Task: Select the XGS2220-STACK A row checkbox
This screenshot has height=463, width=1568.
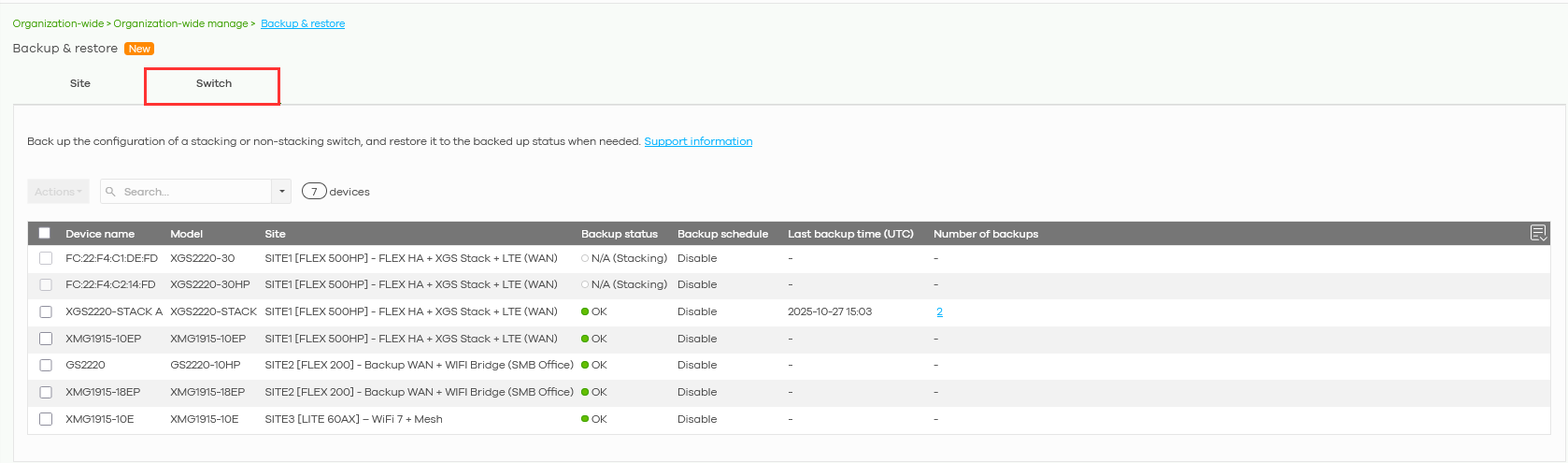Action: (46, 311)
